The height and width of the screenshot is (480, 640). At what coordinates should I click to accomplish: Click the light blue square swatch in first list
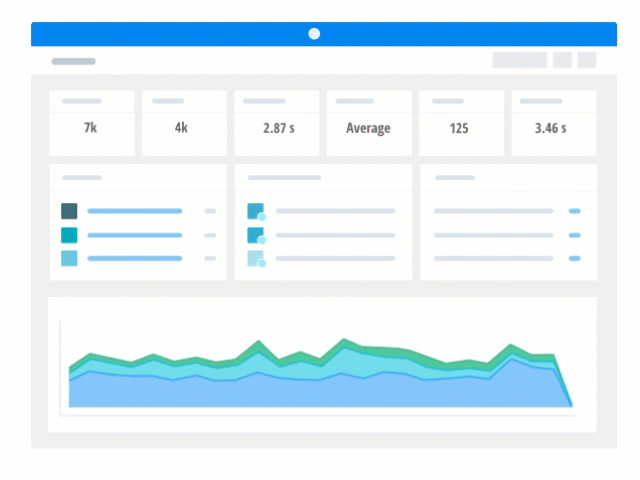69,258
